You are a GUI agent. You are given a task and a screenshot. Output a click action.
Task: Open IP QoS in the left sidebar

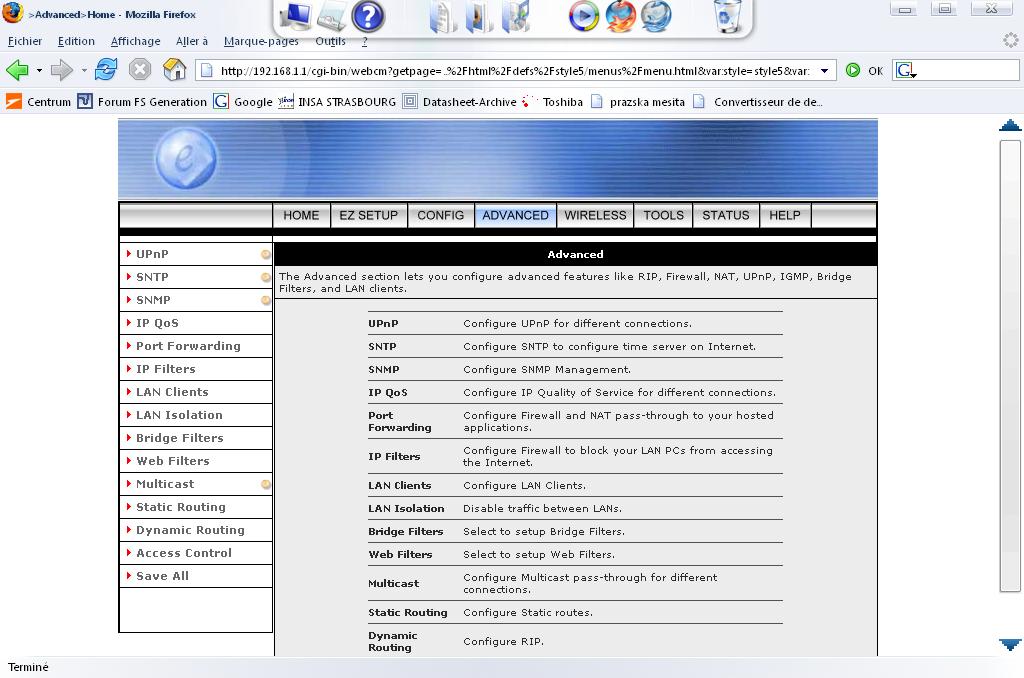195,323
